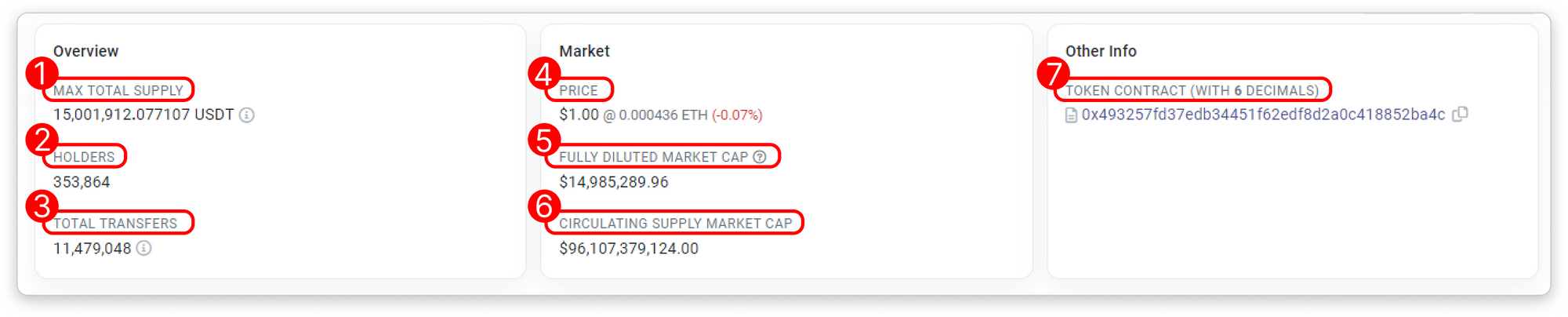Select the 353,864 holders count
The width and height of the screenshot is (1568, 317).
click(x=82, y=182)
